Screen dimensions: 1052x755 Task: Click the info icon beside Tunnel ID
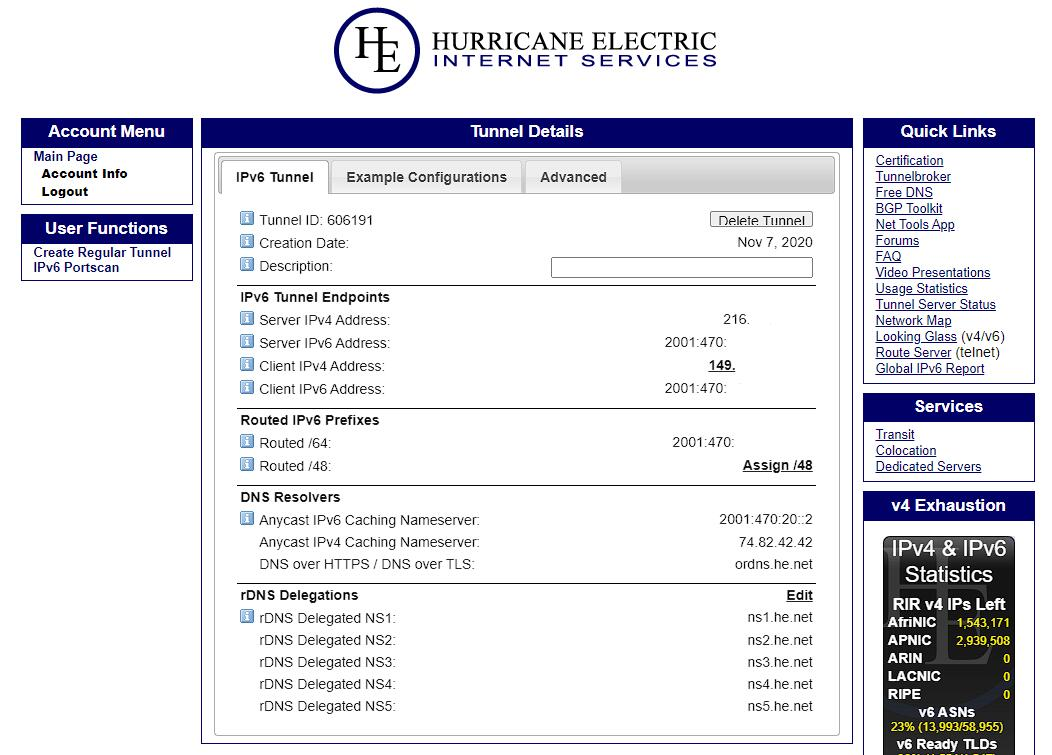point(247,218)
